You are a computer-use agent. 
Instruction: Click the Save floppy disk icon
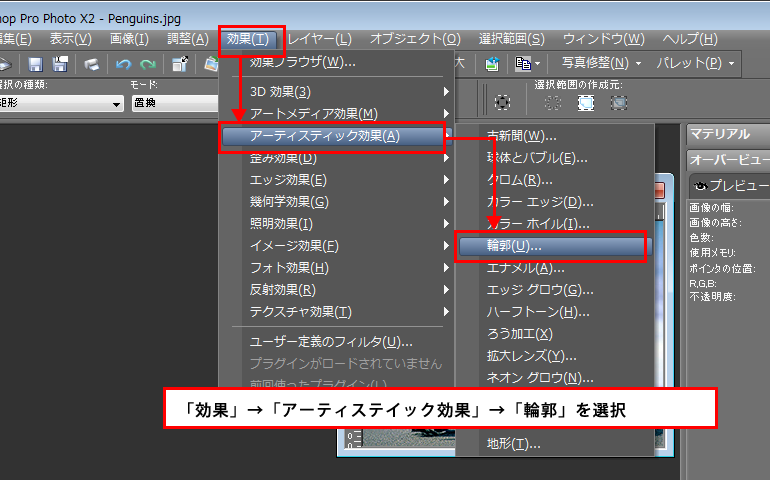pos(35,64)
